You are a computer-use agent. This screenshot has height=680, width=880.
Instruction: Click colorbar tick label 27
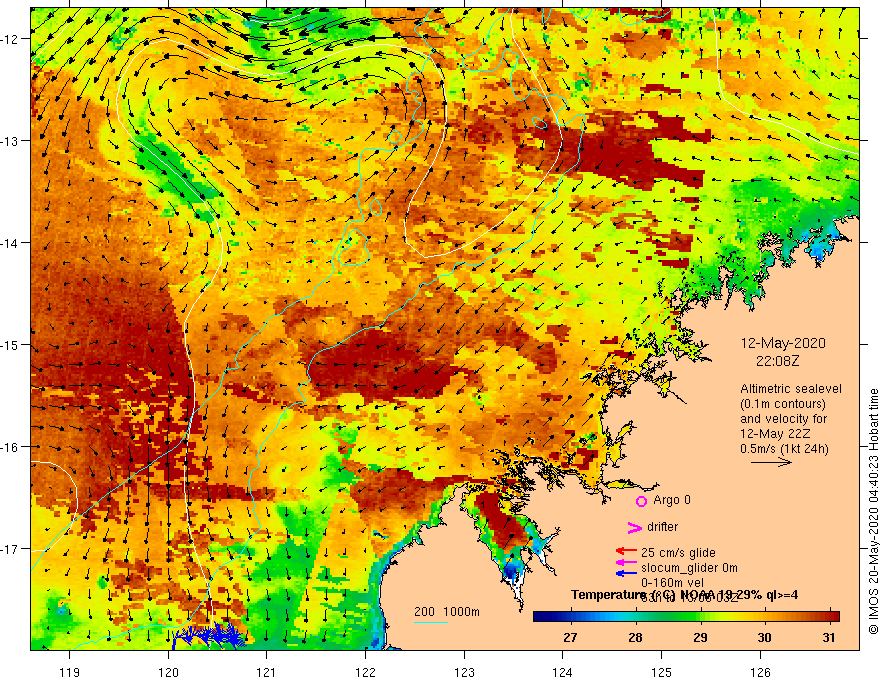[x=570, y=638]
